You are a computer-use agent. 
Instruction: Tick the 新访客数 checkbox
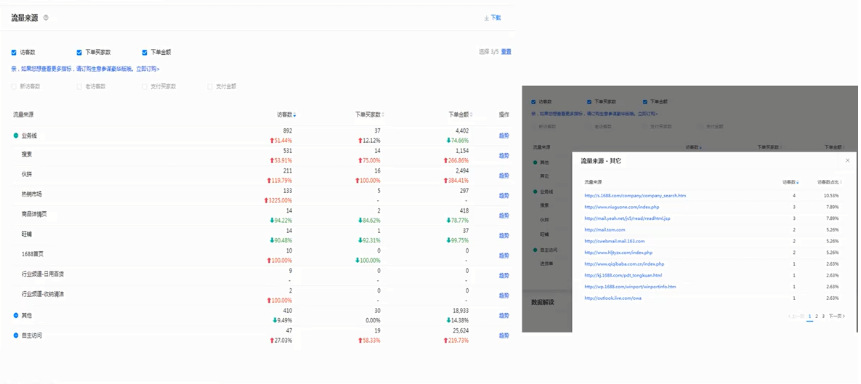[14, 87]
